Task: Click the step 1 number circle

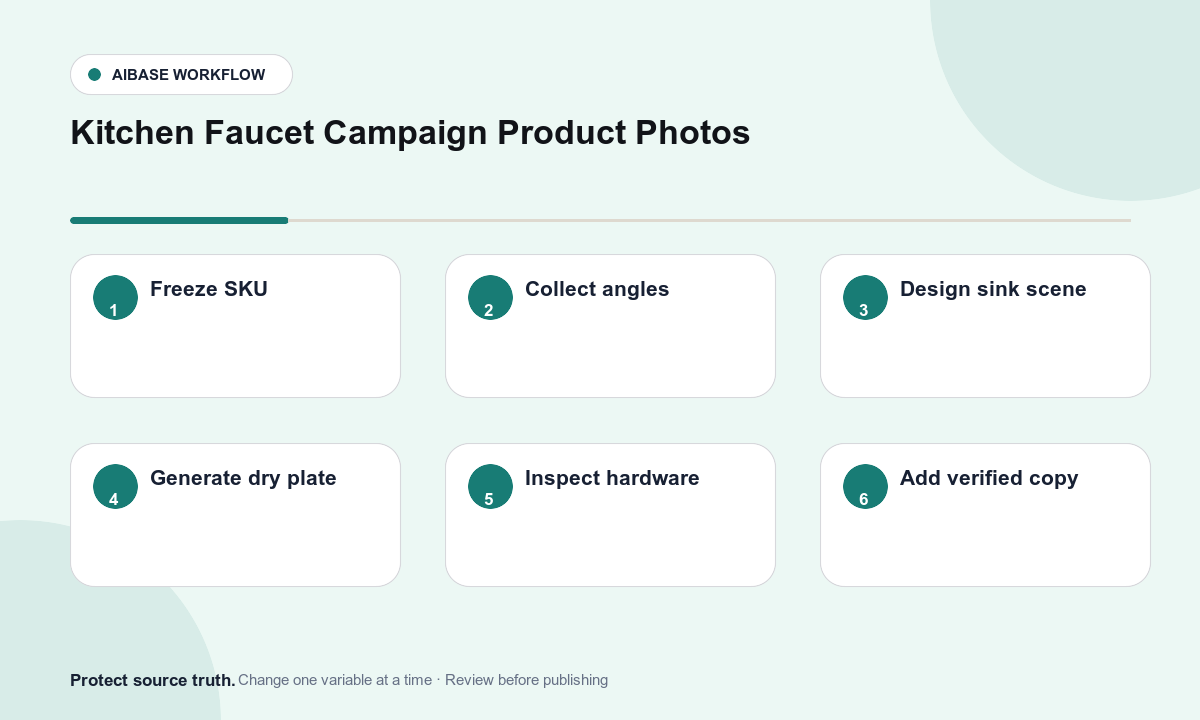Action: coord(115,297)
